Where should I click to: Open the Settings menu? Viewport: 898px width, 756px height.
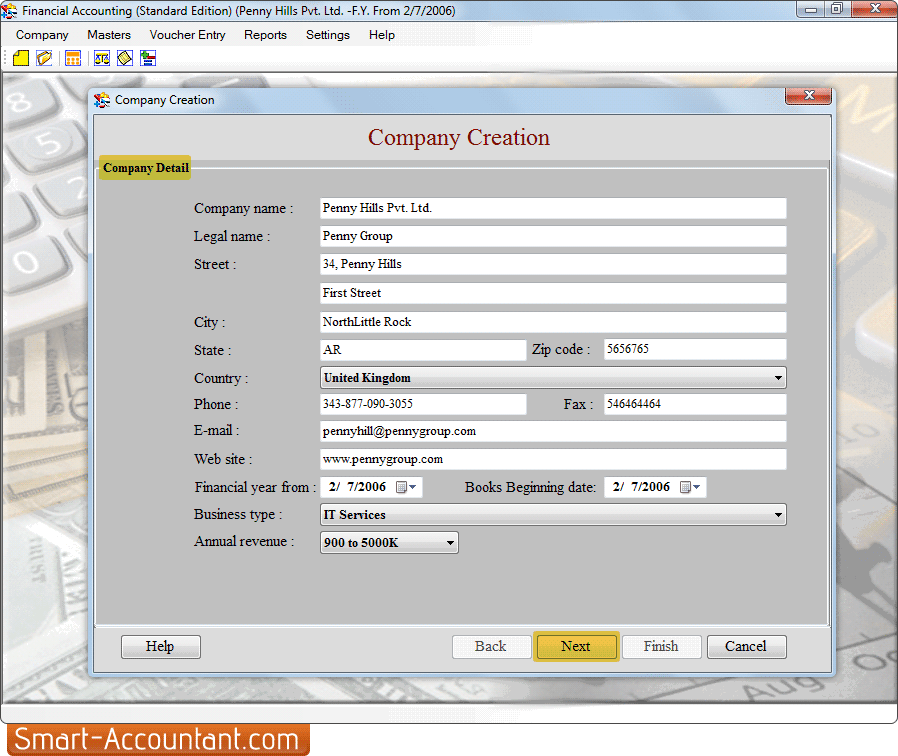(x=328, y=35)
